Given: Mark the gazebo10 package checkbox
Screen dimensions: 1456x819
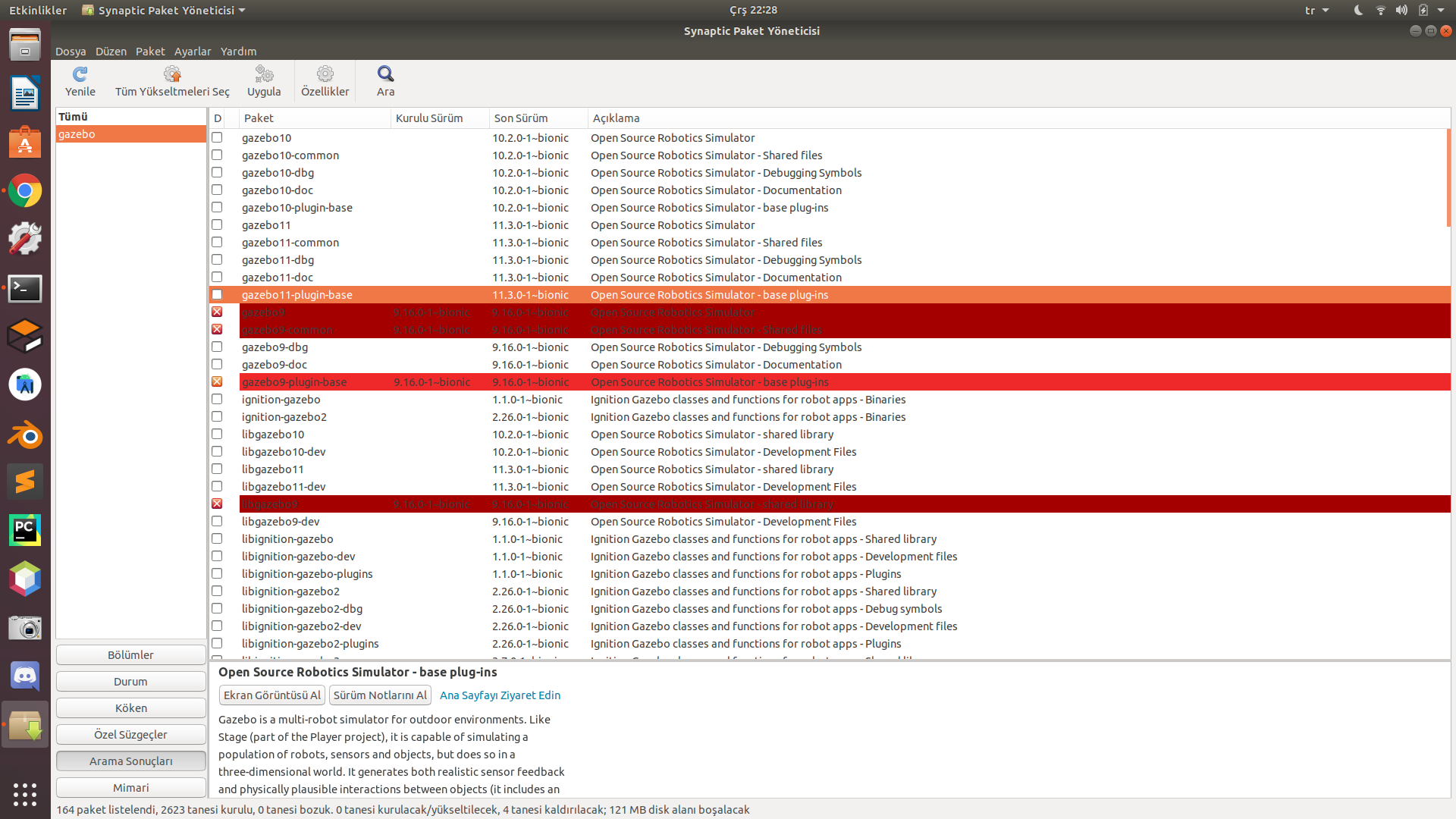Looking at the screenshot, I should coord(217,137).
